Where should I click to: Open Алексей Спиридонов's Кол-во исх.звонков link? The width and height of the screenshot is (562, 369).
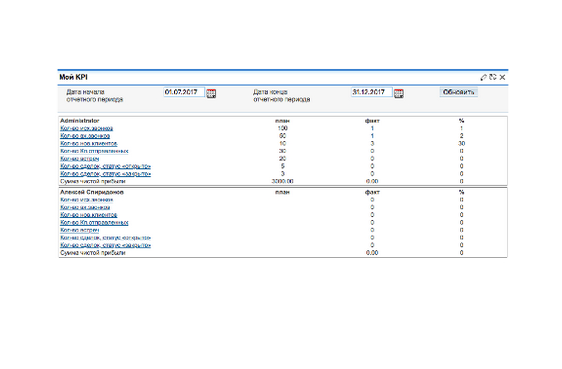coord(86,200)
